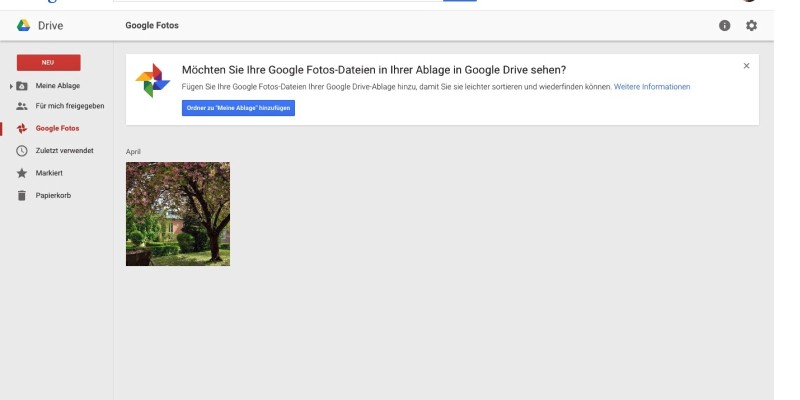Click the trash icon for Papierkorb
800x400 pixels.
pos(22,195)
